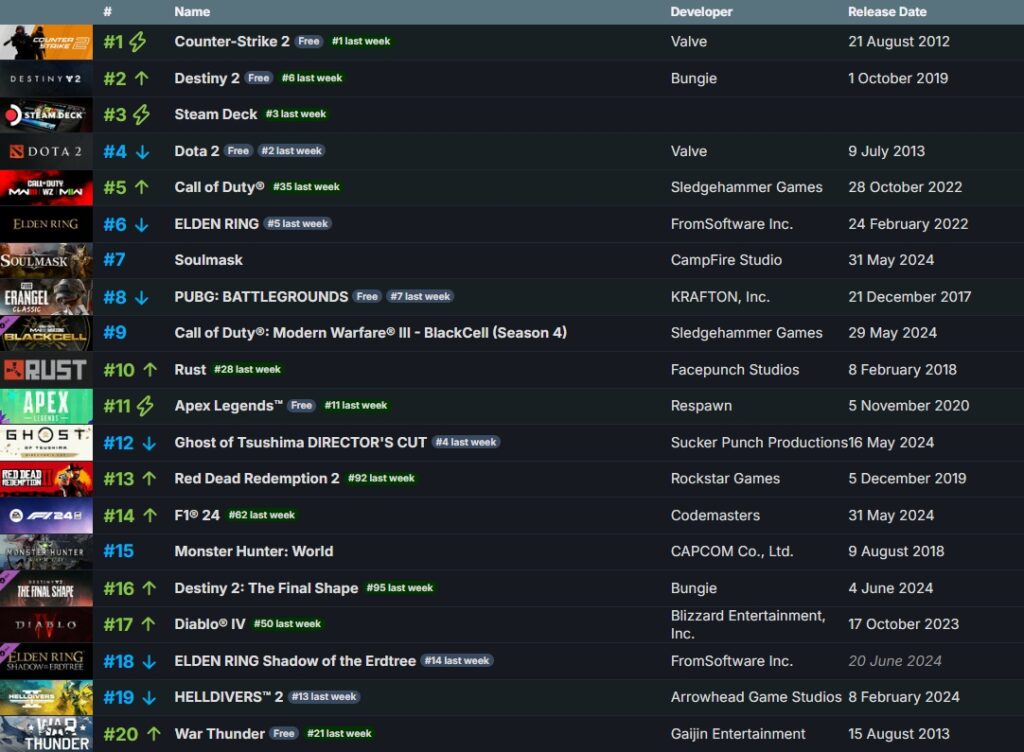The width and height of the screenshot is (1024, 752).
Task: Click the Free label next to Counter-Strike 2
Action: (x=309, y=41)
